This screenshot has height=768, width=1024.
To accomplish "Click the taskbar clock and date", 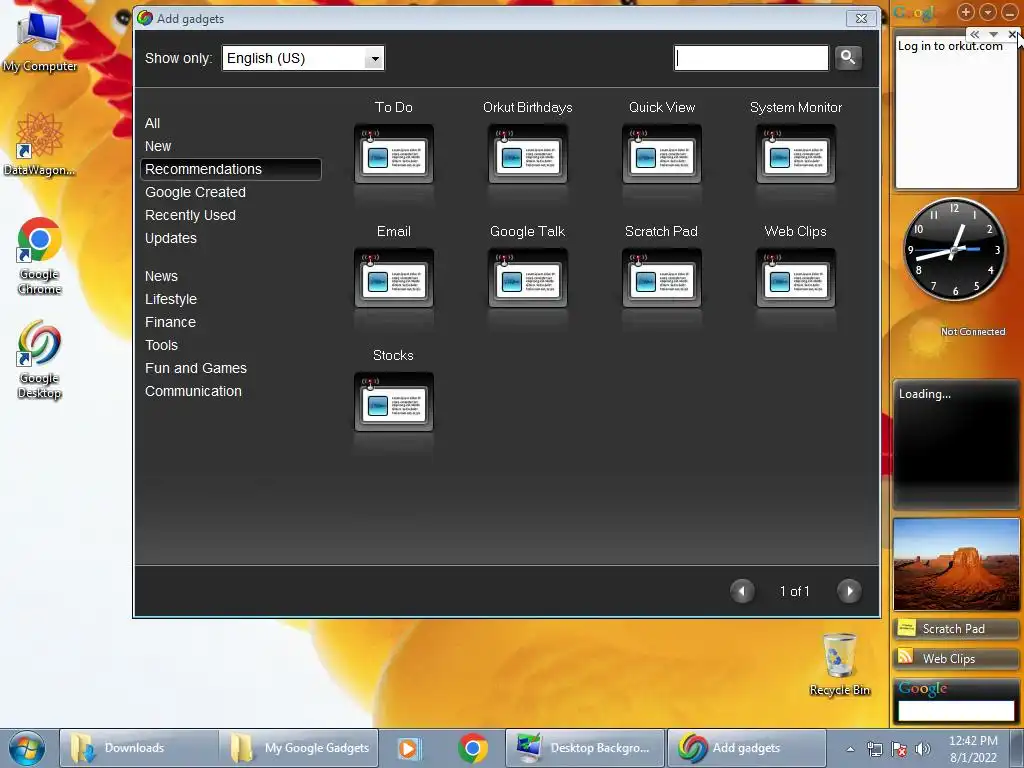I will pyautogui.click(x=973, y=749).
